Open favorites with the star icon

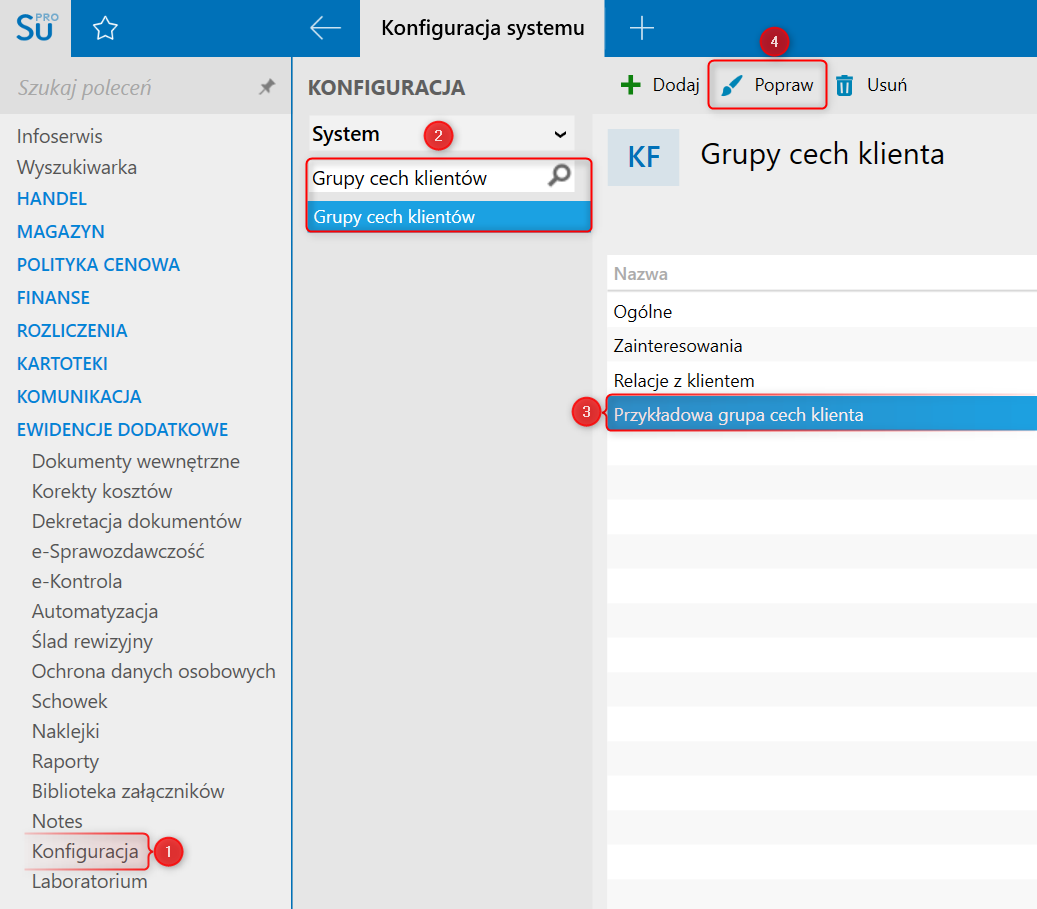104,28
